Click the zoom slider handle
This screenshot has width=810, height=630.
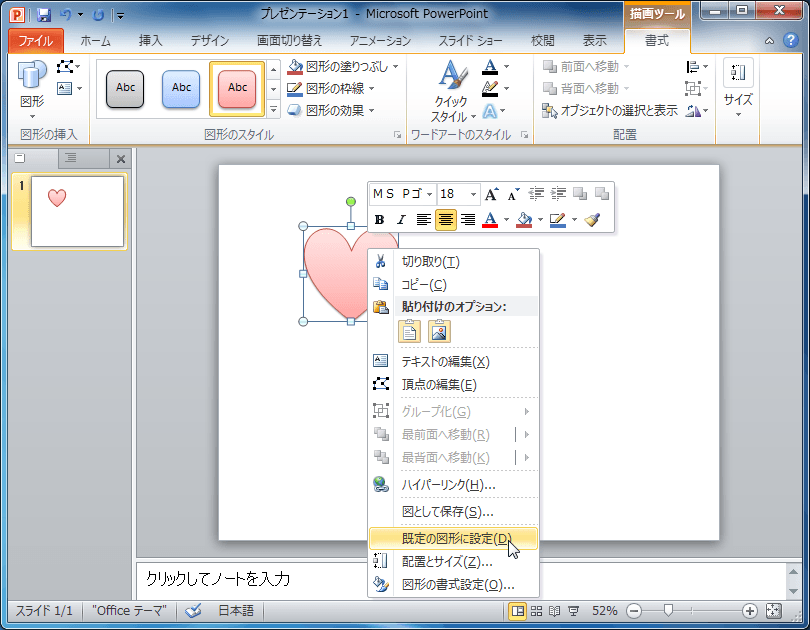[668, 611]
